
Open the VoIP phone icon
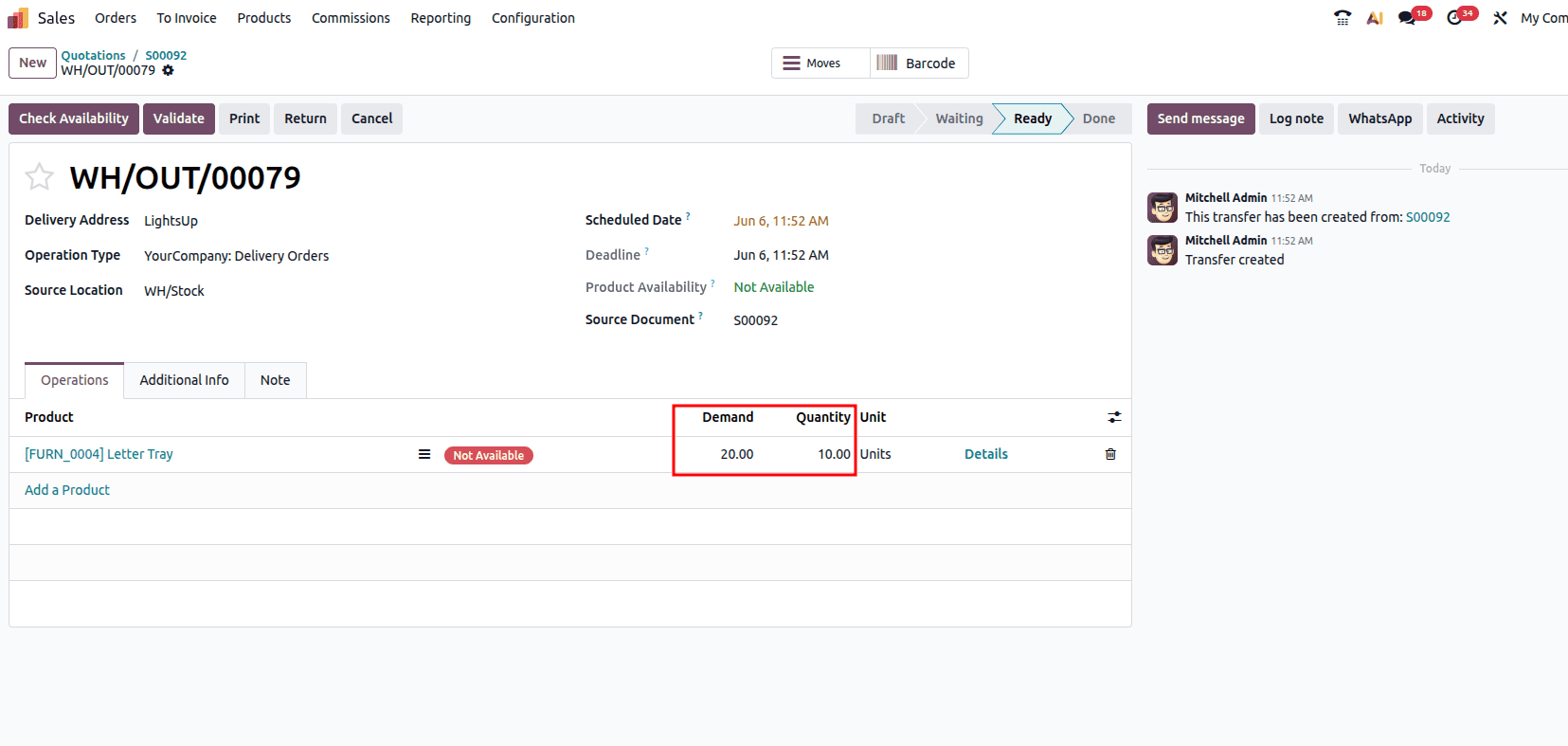click(x=1343, y=18)
